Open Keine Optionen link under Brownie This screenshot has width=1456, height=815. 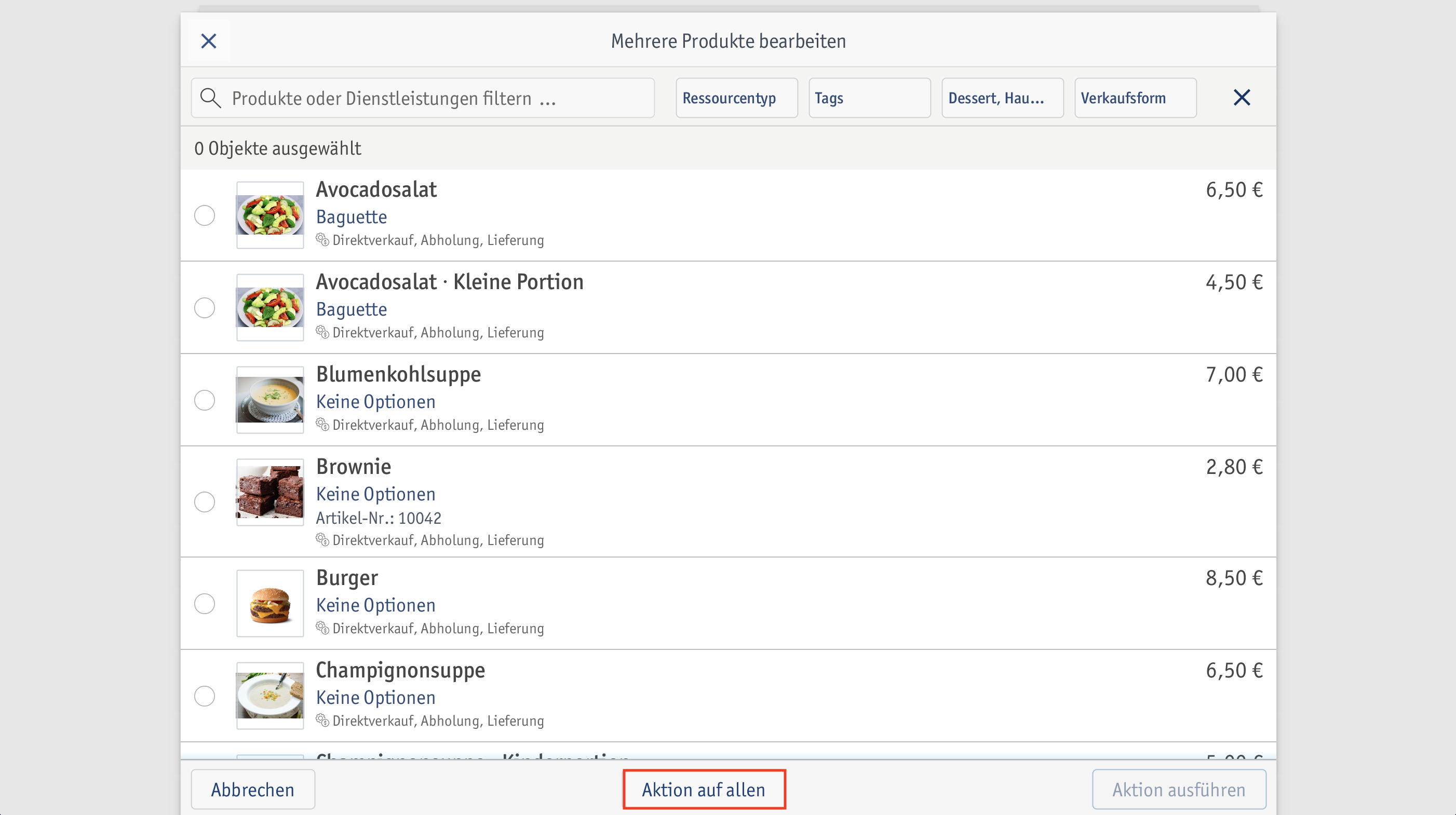pos(375,494)
